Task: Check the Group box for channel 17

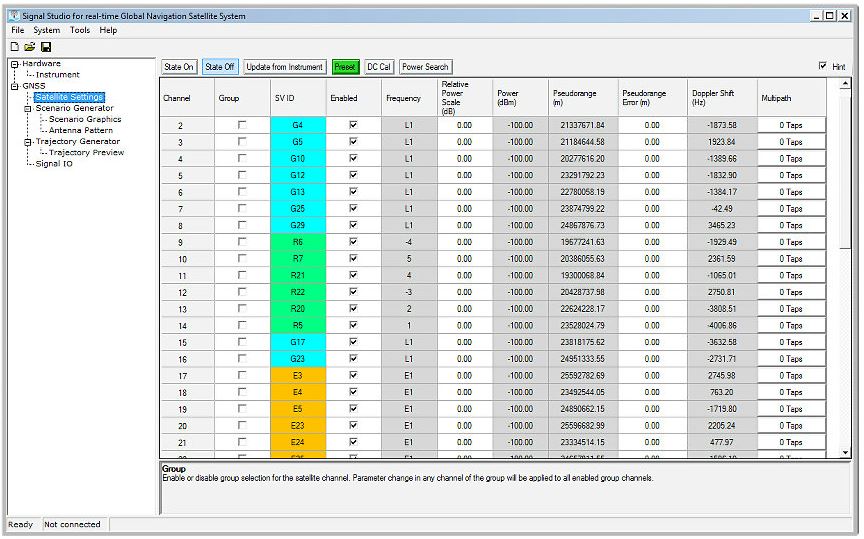Action: 242,375
